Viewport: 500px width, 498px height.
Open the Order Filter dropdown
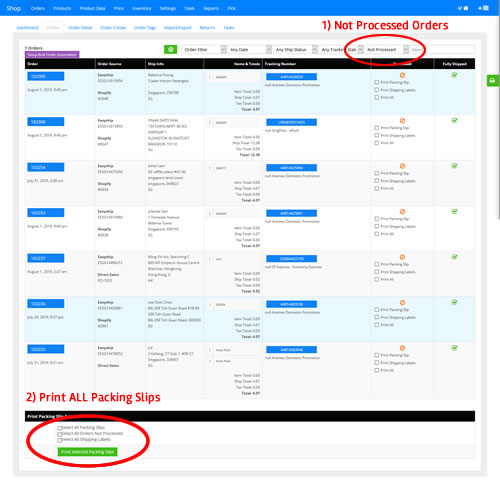click(204, 49)
